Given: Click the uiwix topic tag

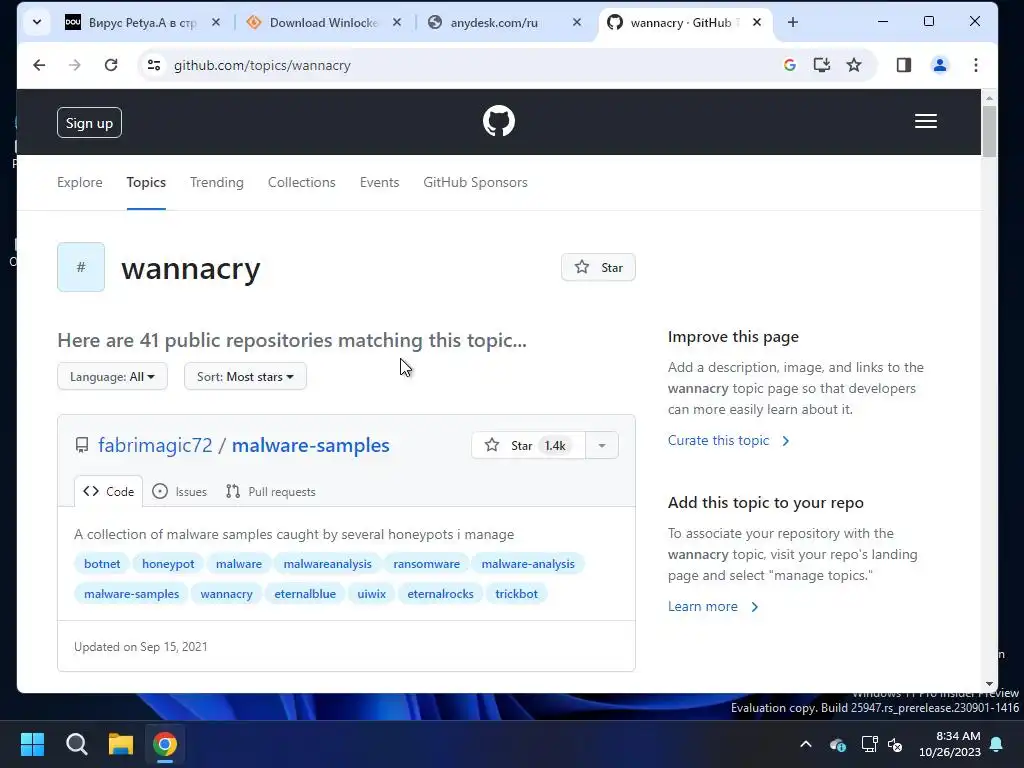Looking at the screenshot, I should 372,594.
